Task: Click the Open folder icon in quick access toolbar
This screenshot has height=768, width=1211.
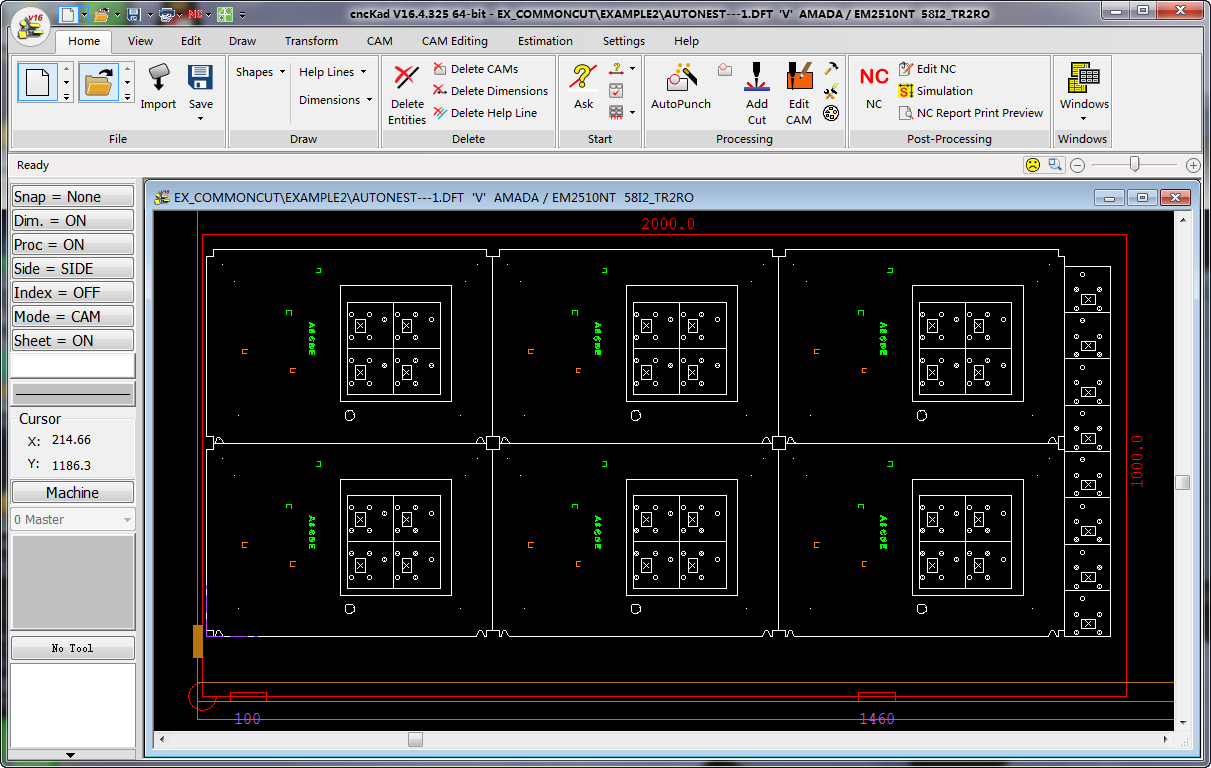Action: (x=102, y=14)
